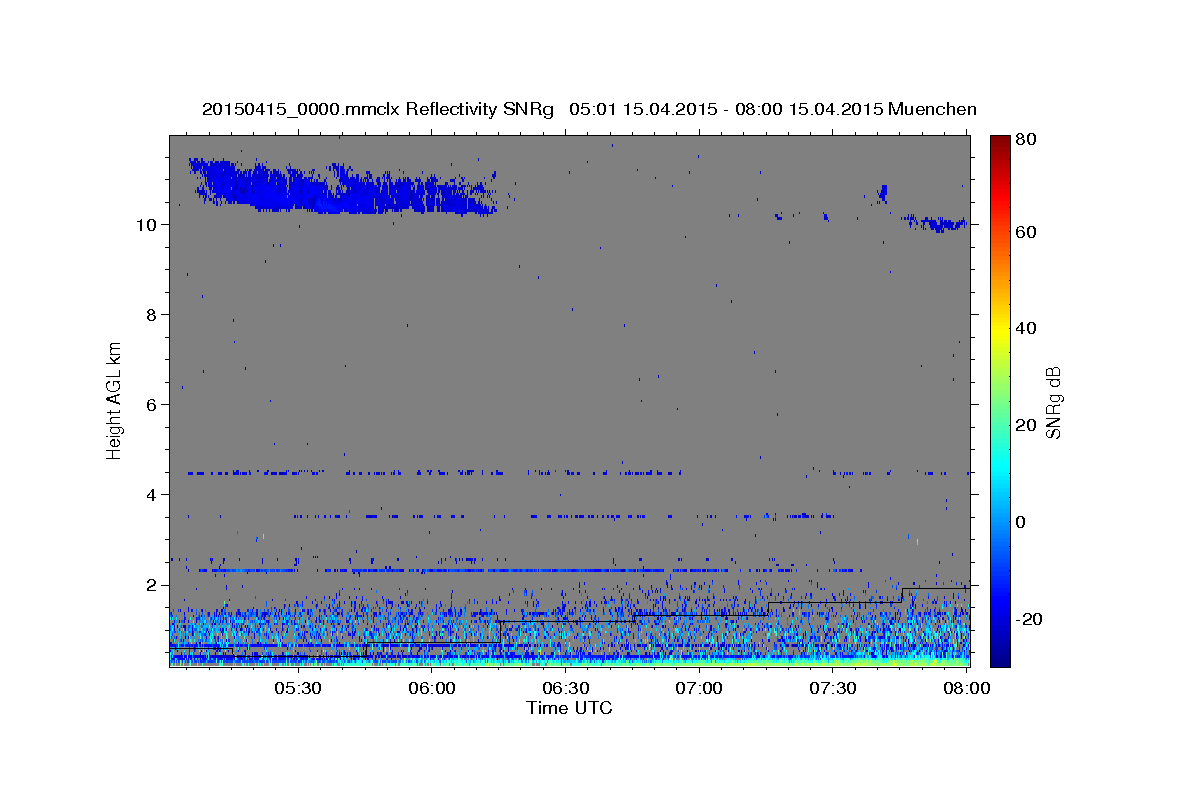Click the dark red top of colorbar
1200x800 pixels.
click(1000, 142)
